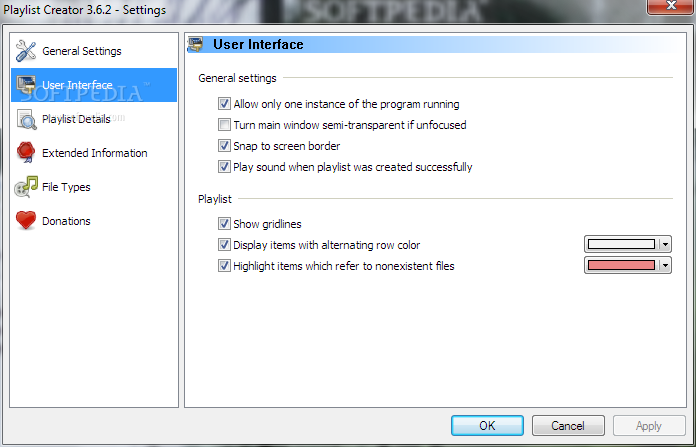Screen dimensions: 696x447
Task: Go to the Playlist Details section
Action: coord(94,119)
